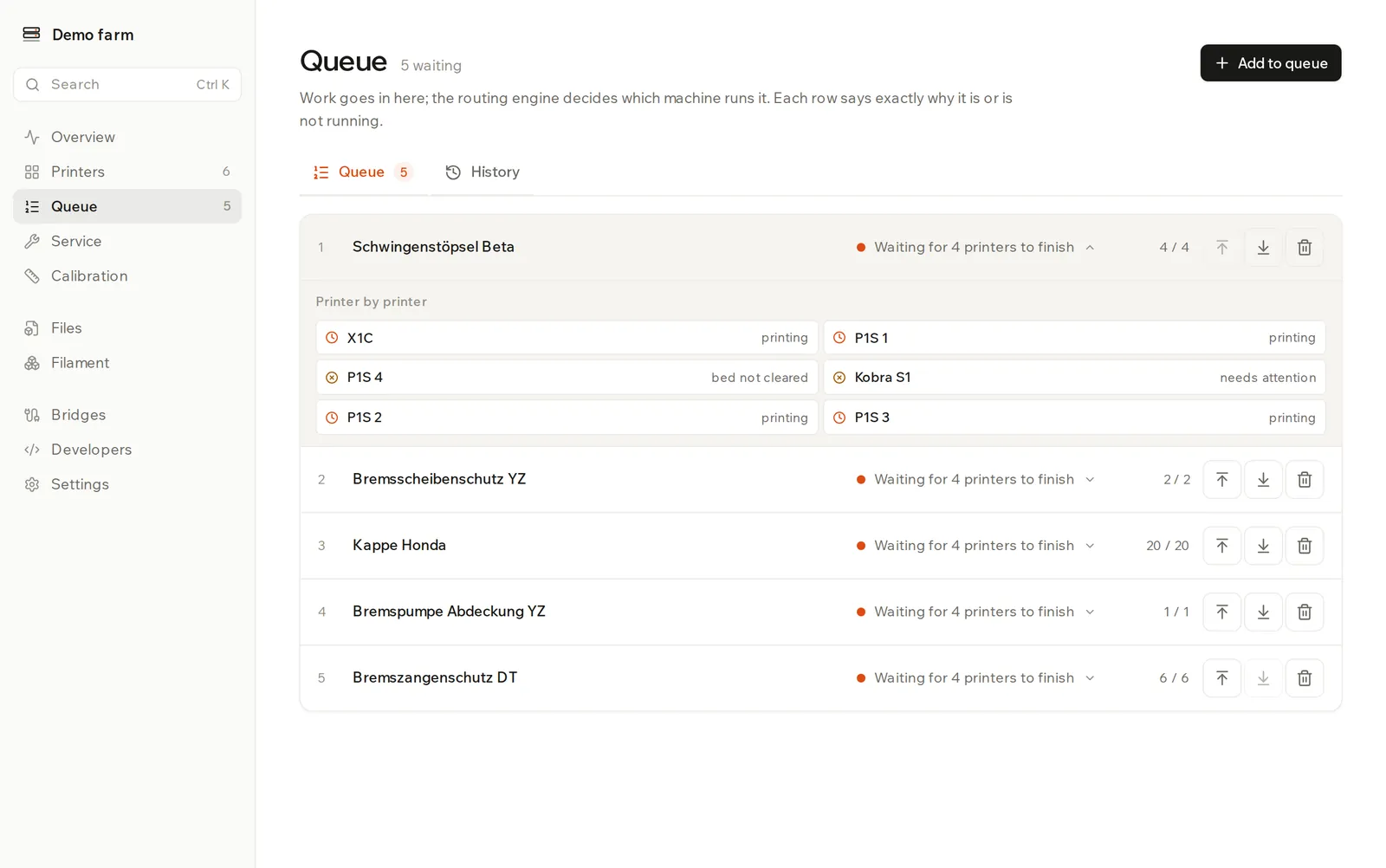
Task: Open the Bridges page in sidebar
Action: click(127, 414)
